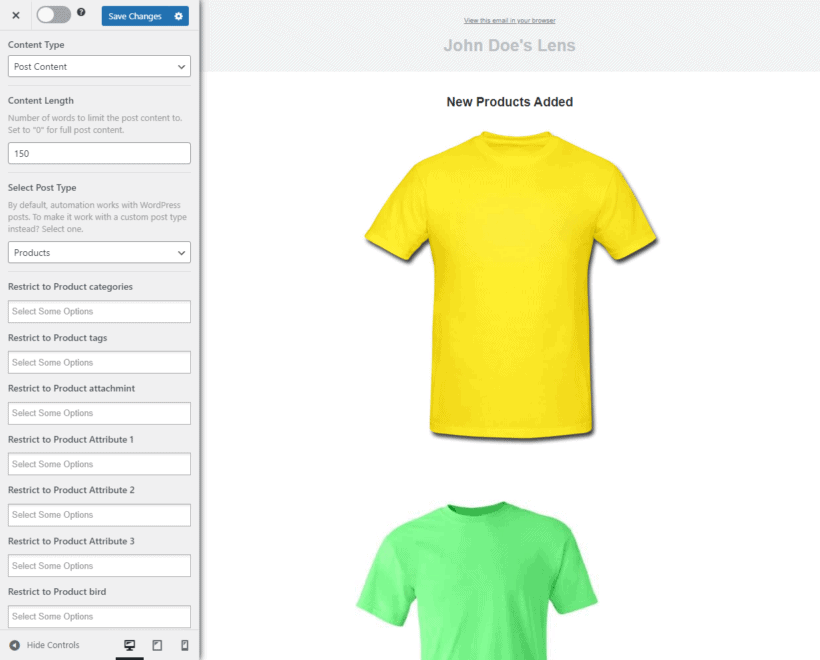The width and height of the screenshot is (820, 660).
Task: Select the Content Length input showing 150
Action: point(98,152)
